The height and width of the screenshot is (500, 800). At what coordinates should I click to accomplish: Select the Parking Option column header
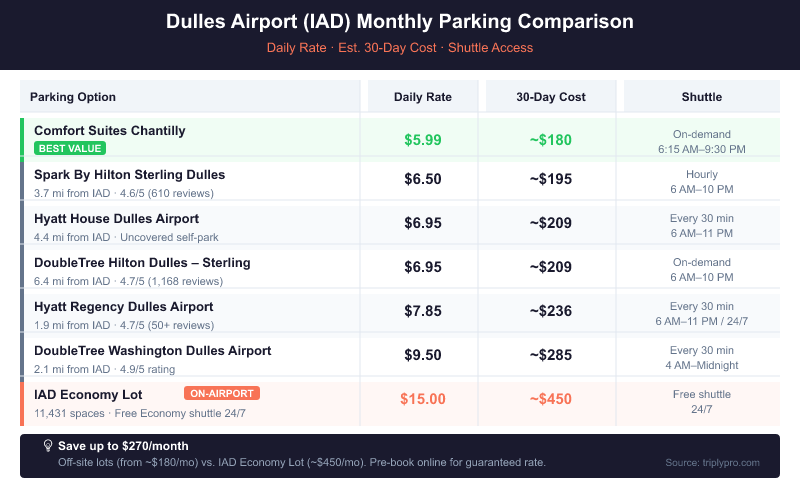73,97
